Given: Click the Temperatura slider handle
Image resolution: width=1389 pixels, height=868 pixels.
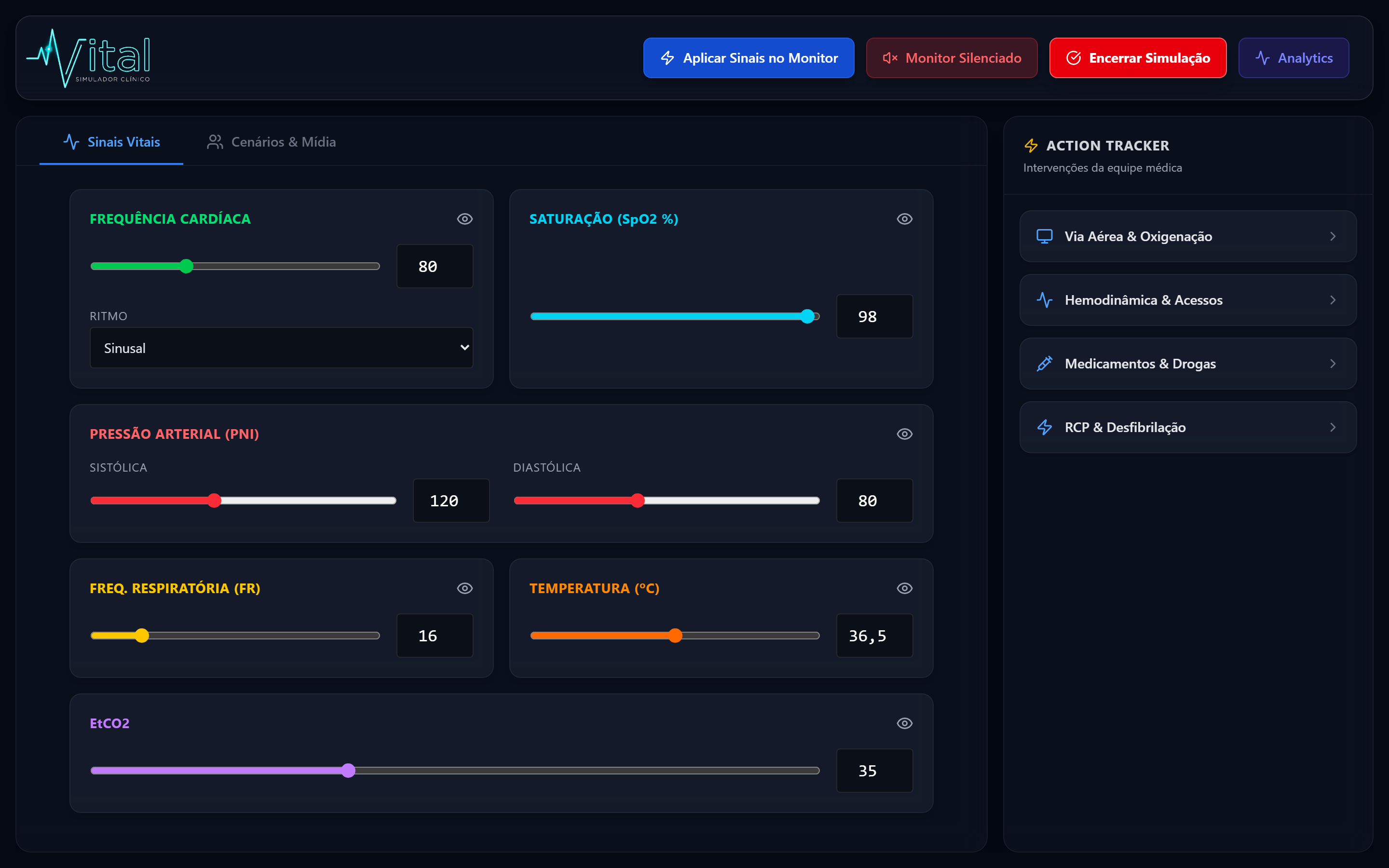Looking at the screenshot, I should (676, 636).
